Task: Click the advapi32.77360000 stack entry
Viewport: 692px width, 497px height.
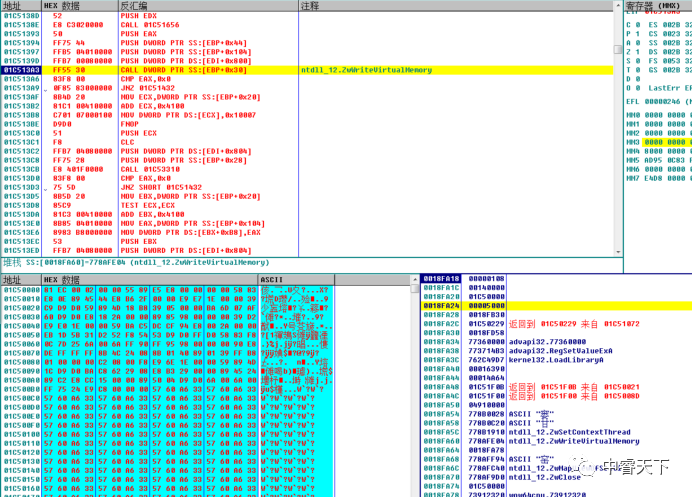Action: pos(547,342)
